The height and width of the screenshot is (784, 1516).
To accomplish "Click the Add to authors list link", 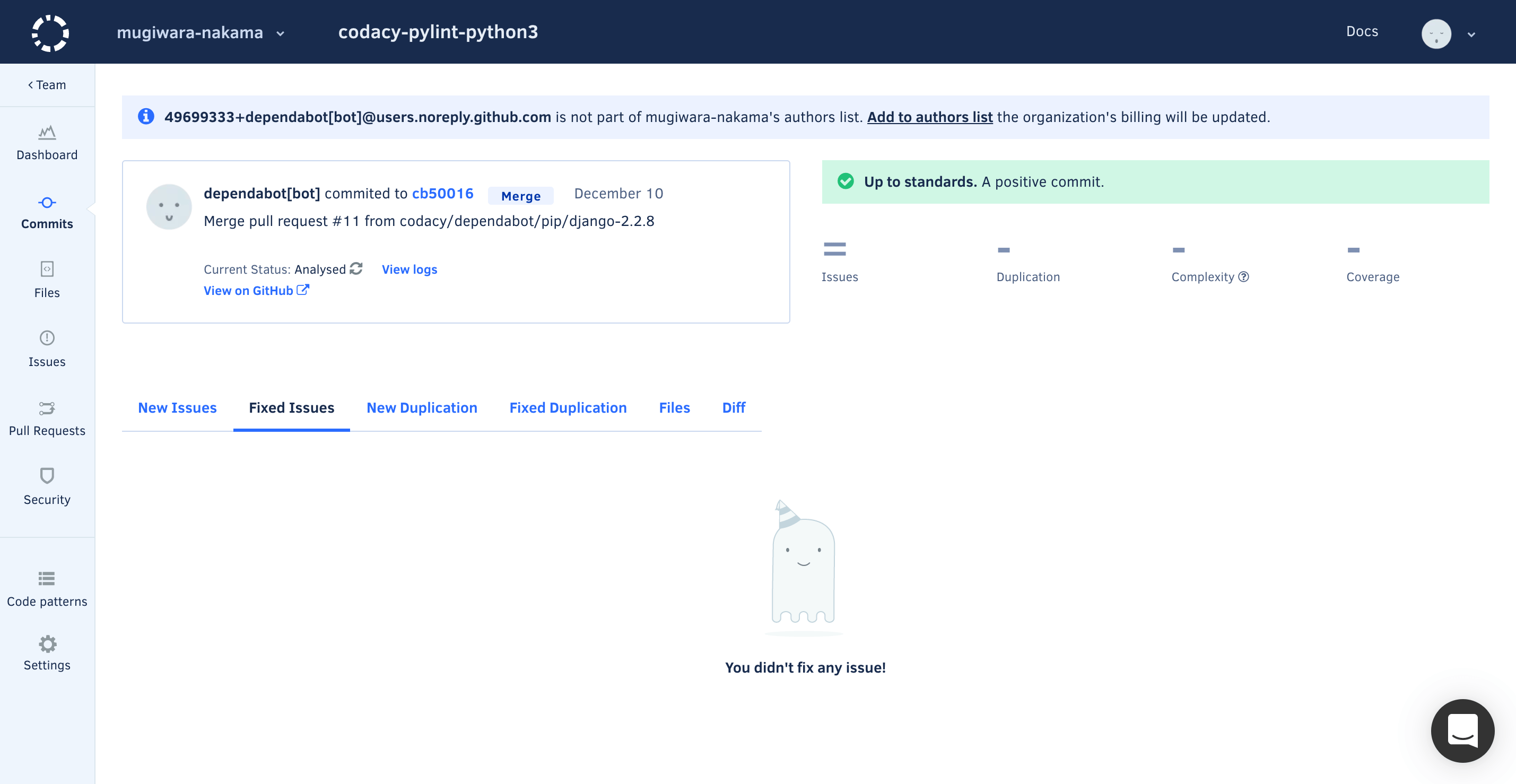I will click(x=929, y=117).
